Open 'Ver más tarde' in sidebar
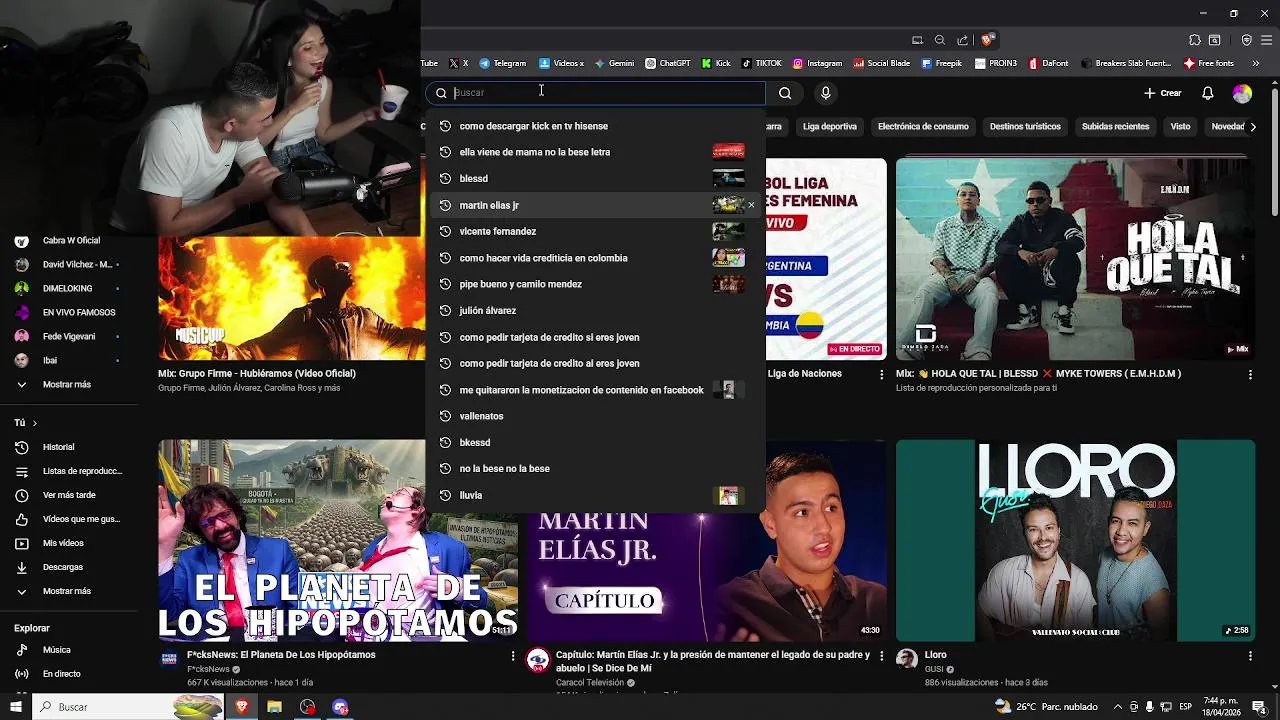The image size is (1280, 720). 68,495
